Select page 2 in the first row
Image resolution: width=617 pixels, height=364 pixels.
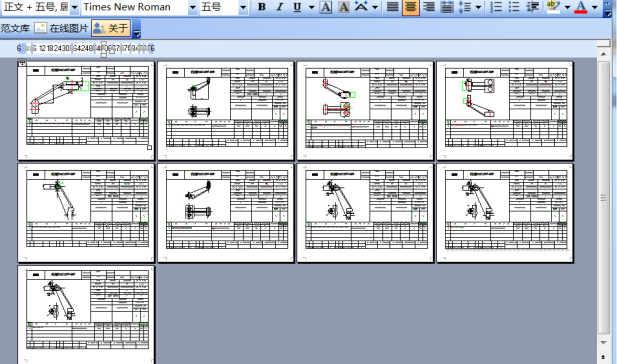coord(225,111)
